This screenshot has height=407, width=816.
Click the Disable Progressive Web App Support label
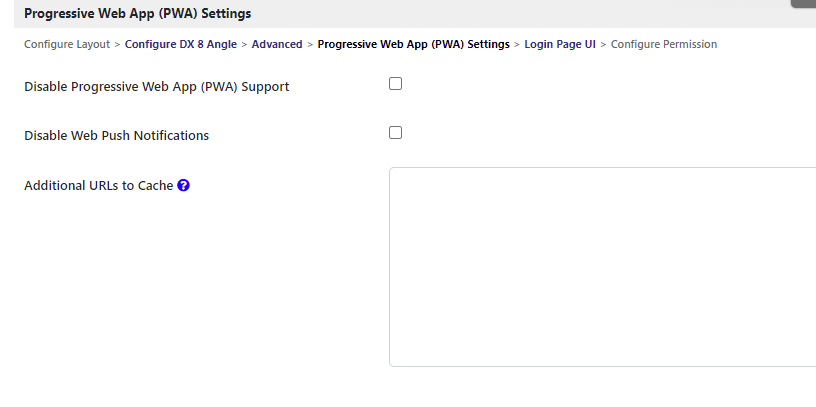(x=156, y=87)
